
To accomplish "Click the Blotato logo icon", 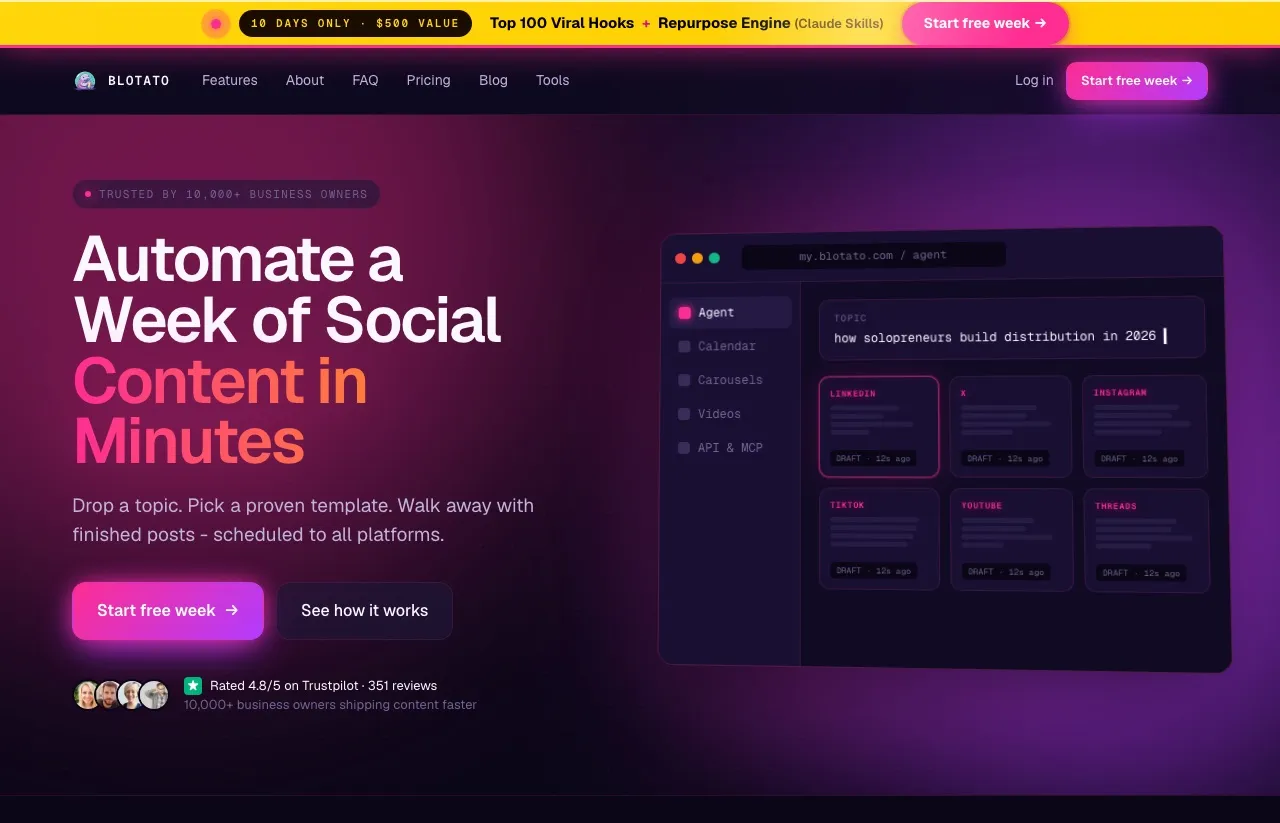I will click(85, 81).
